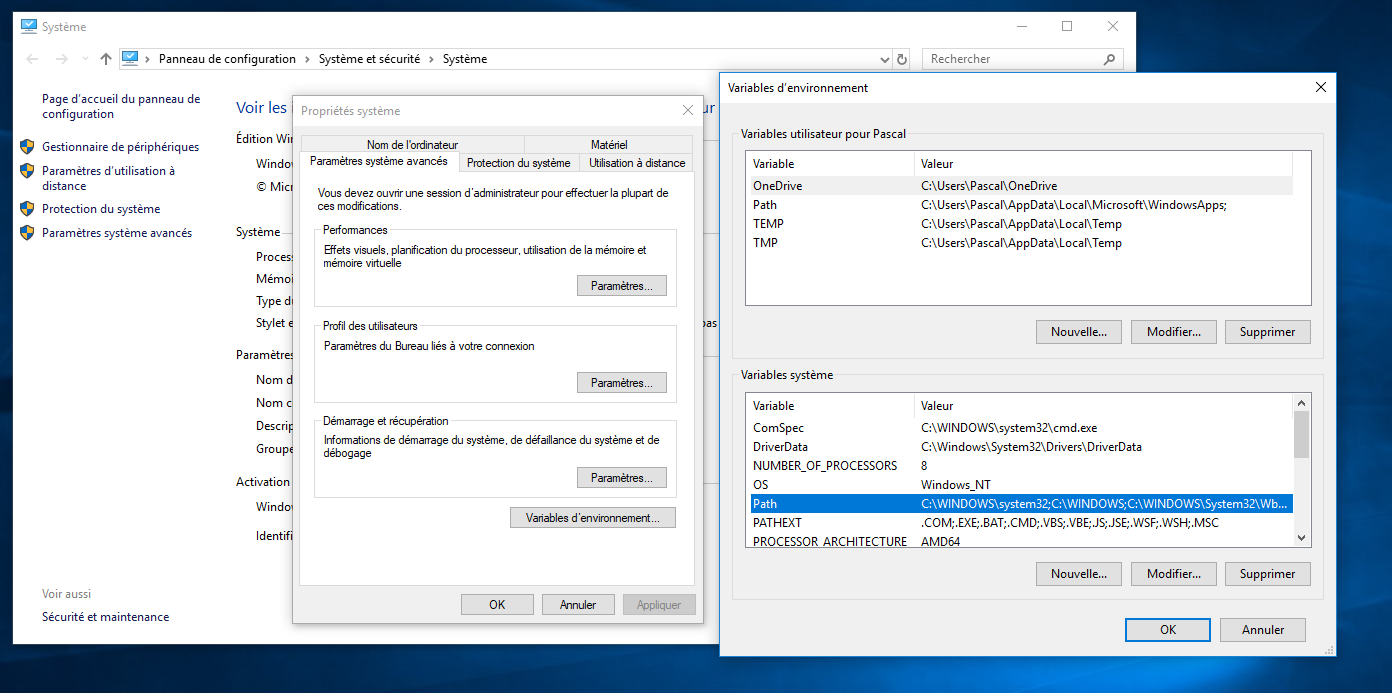Open recent locations dropdown chevron

pyautogui.click(x=85, y=59)
